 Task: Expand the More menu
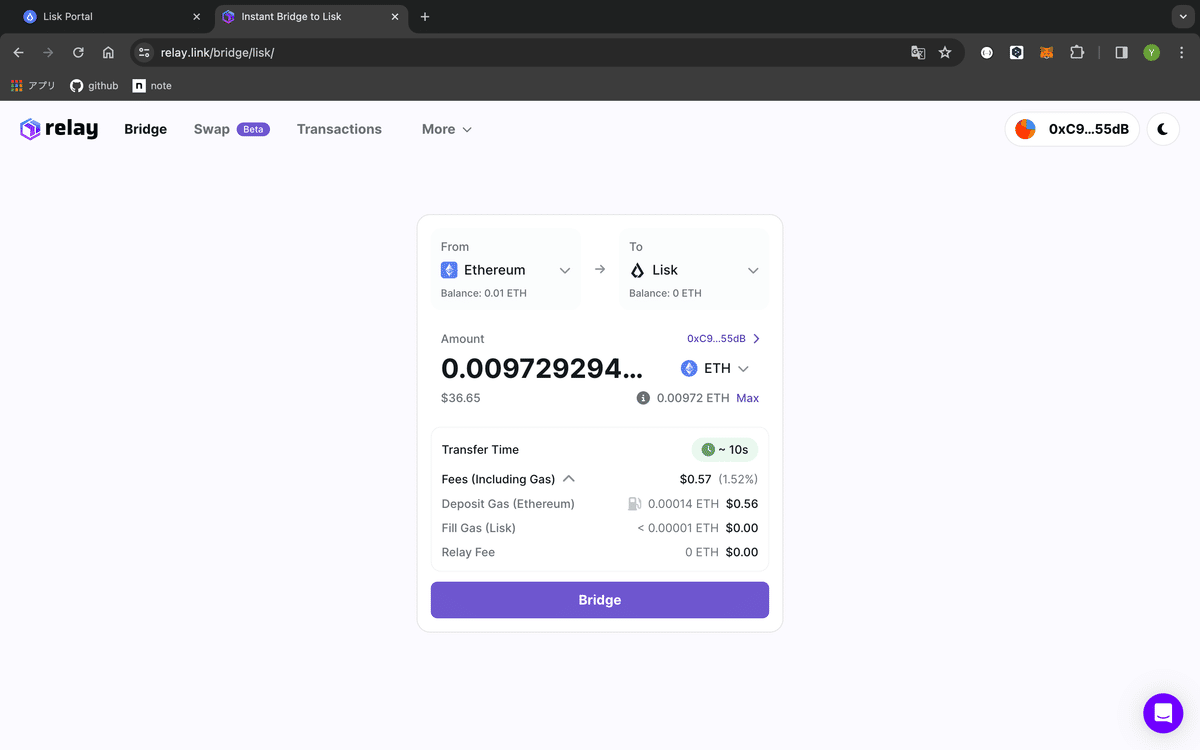447,129
